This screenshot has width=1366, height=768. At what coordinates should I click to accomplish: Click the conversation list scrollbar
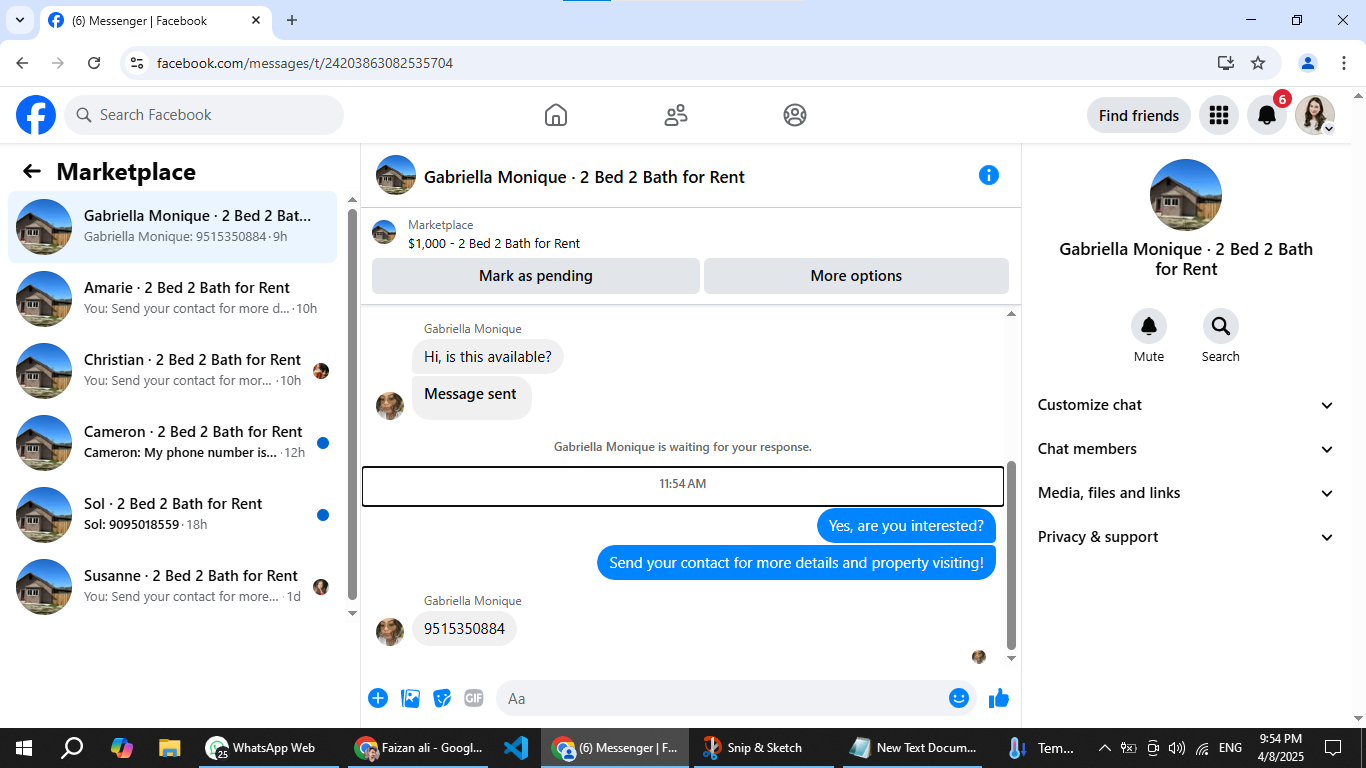point(352,404)
